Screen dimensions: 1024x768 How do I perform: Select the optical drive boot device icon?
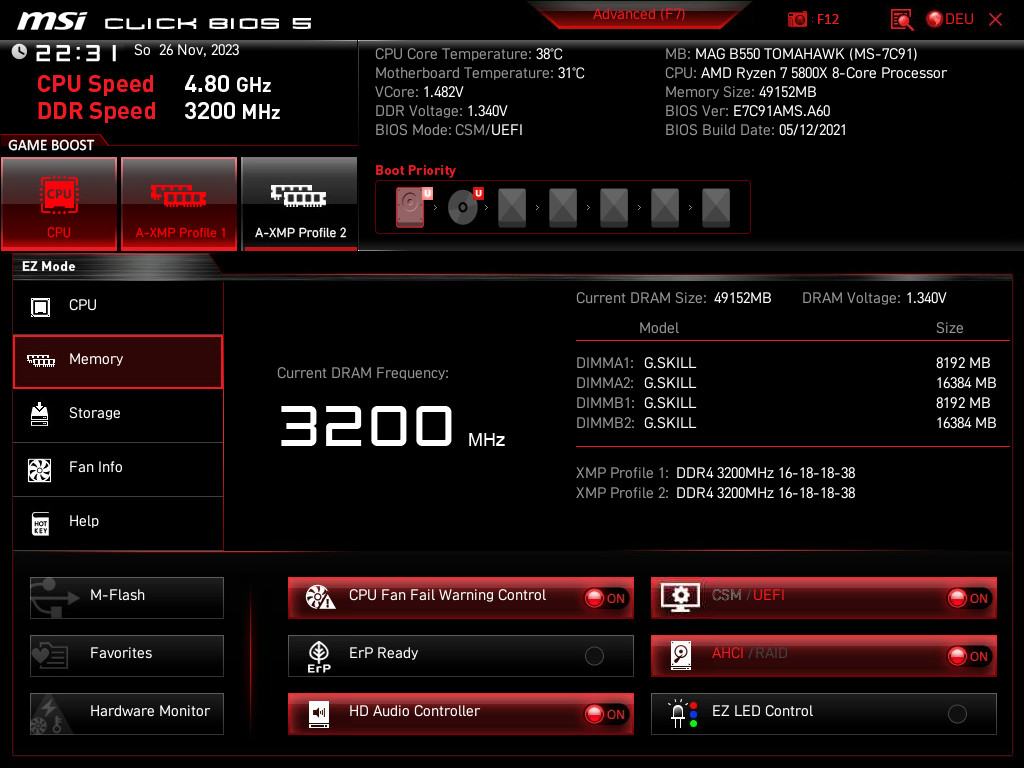(x=463, y=207)
